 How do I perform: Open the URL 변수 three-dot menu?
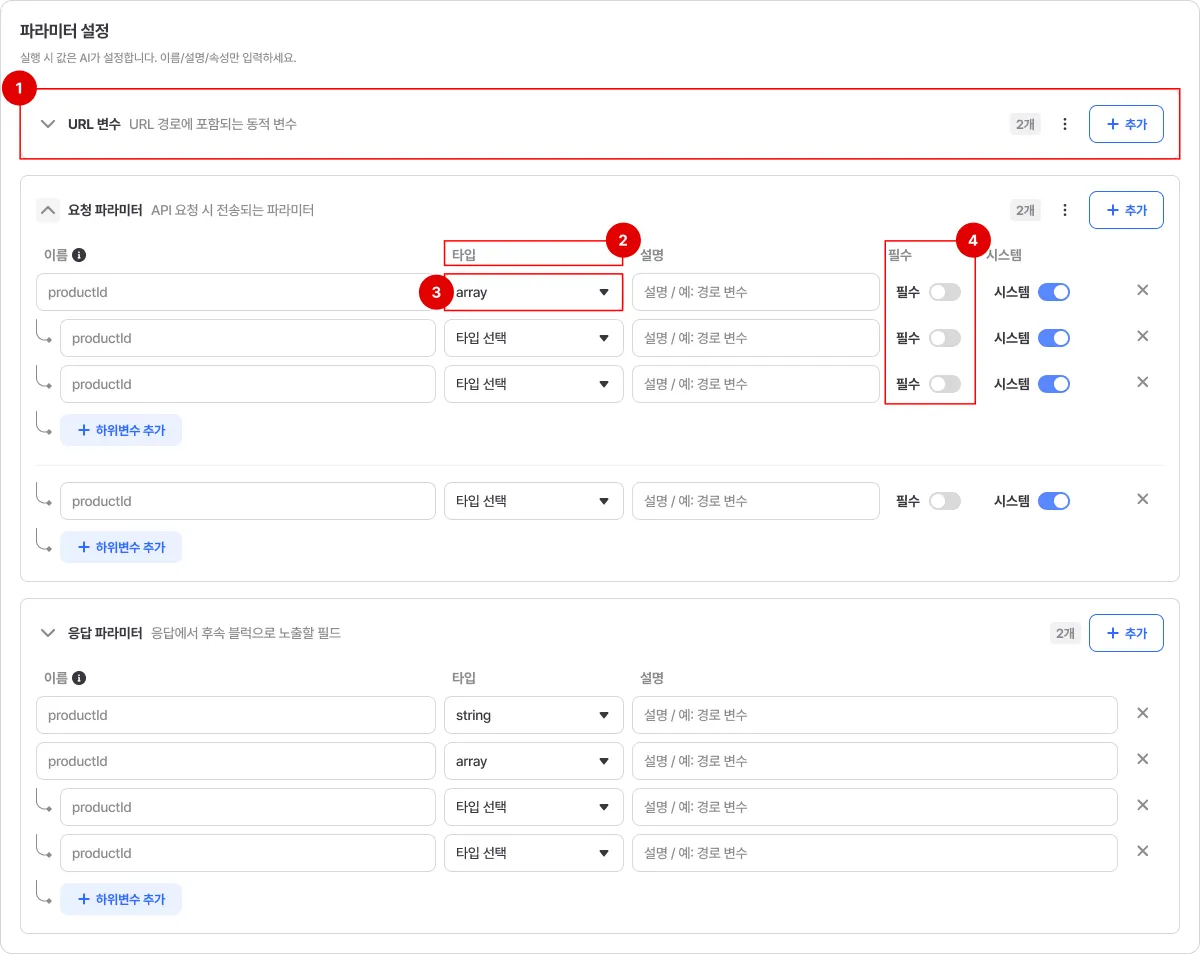1065,124
